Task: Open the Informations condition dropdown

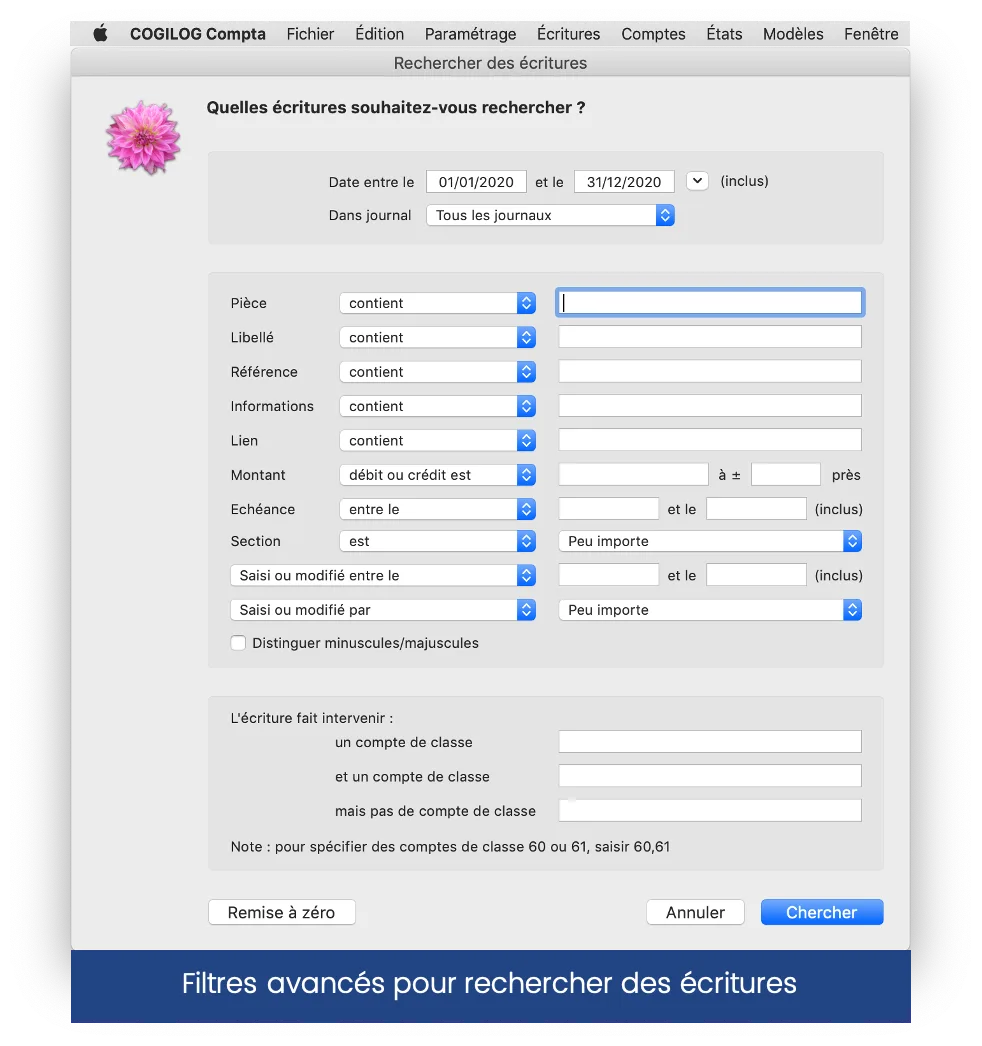Action: [x=438, y=406]
